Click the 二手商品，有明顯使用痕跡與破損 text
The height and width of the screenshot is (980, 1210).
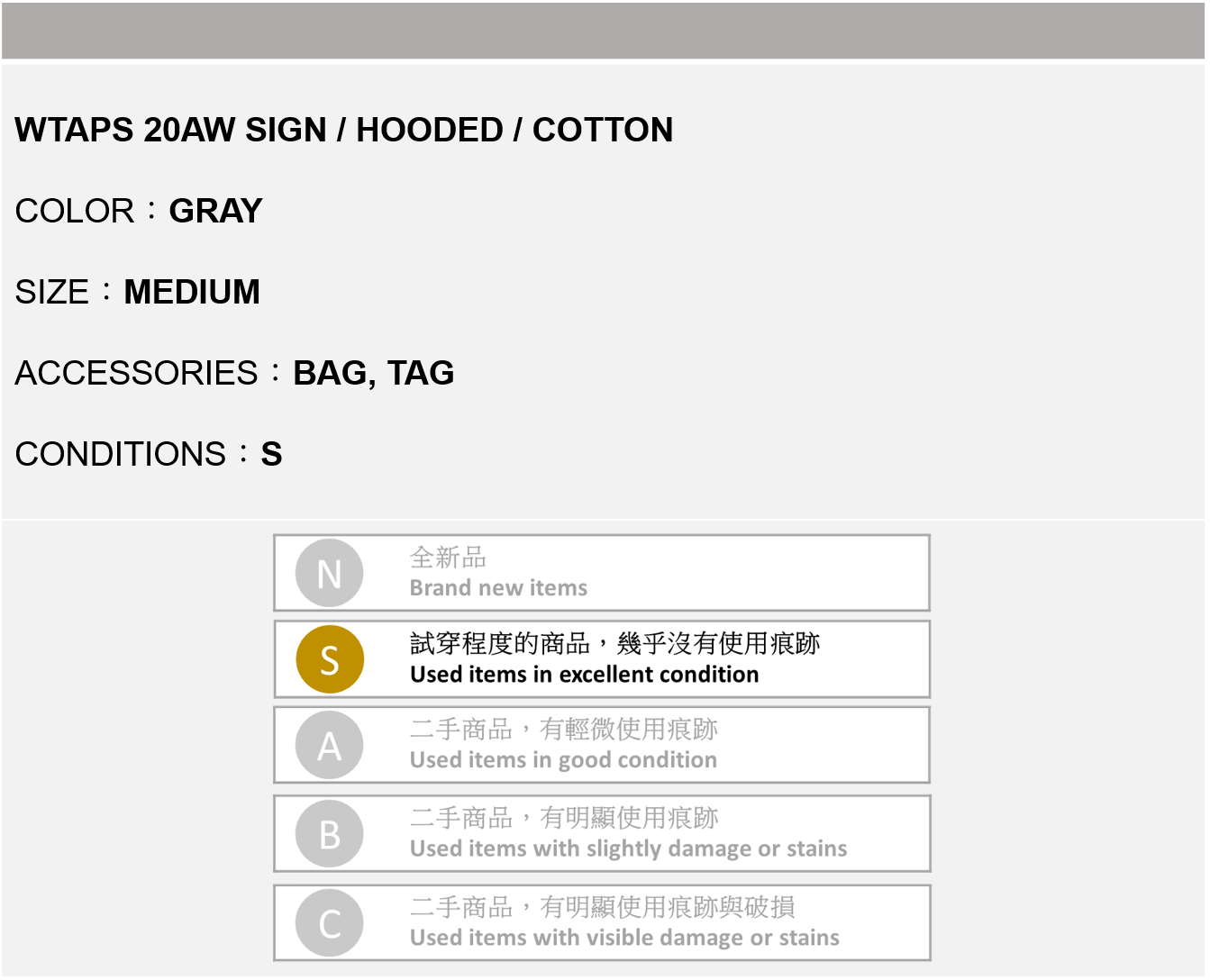tap(602, 907)
